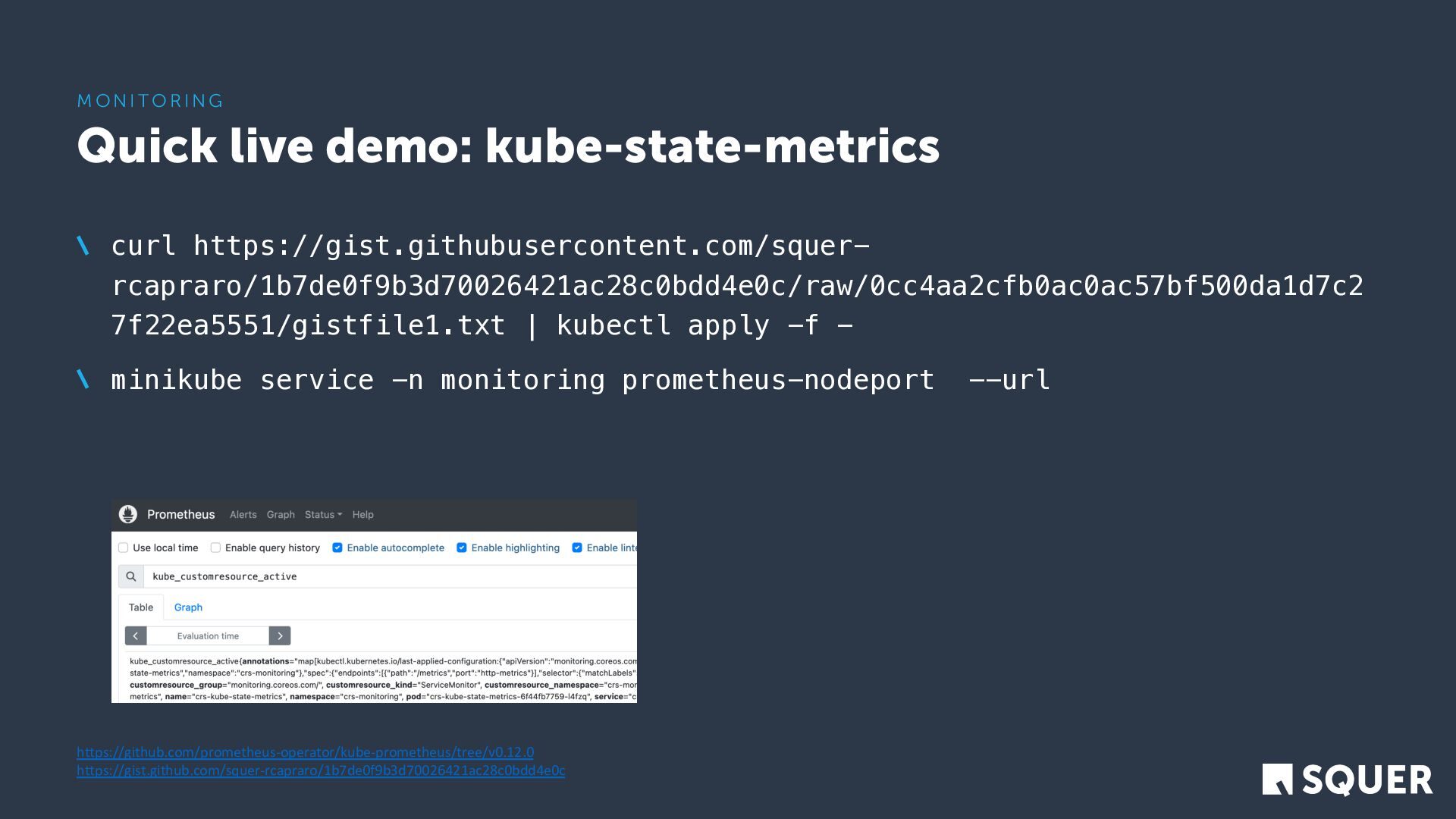The image size is (1456, 819).
Task: Select the Table result tab
Action: point(141,607)
